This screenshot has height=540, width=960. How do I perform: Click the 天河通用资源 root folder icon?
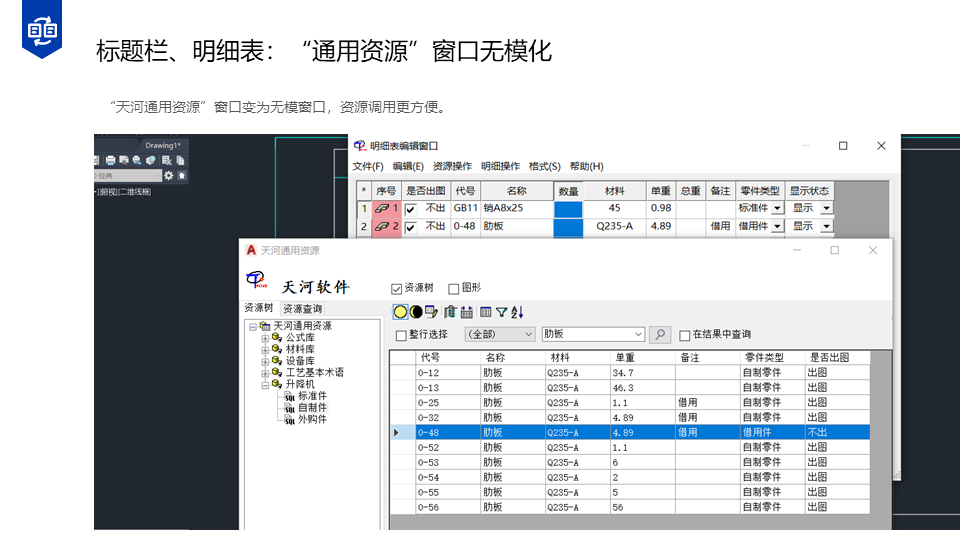(x=265, y=326)
